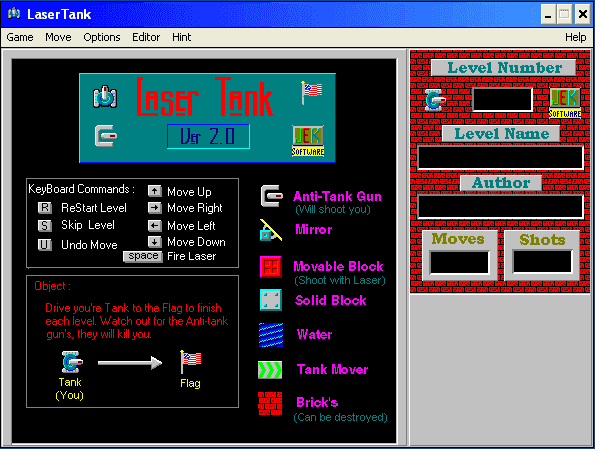Click the Author display field
Viewport: 595px width, 449px height.
[x=500, y=207]
